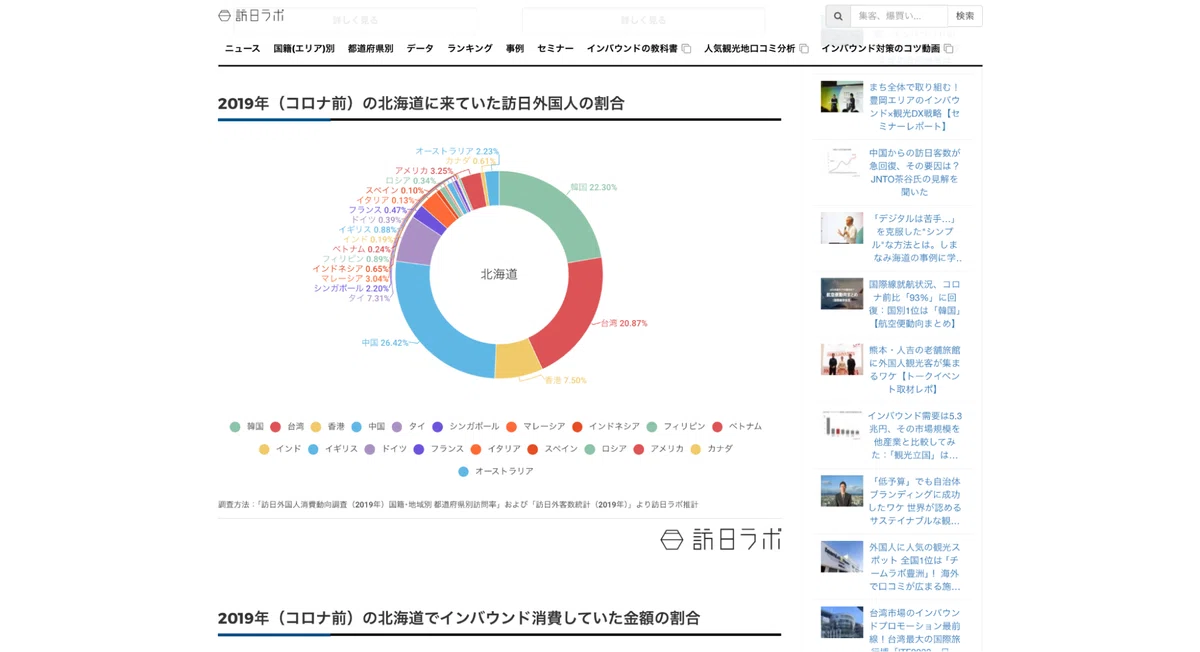Image resolution: width=1200 pixels, height=652 pixels.
Task: Open the インバウンド対策のコツ動画 menu link
Action: 881,48
